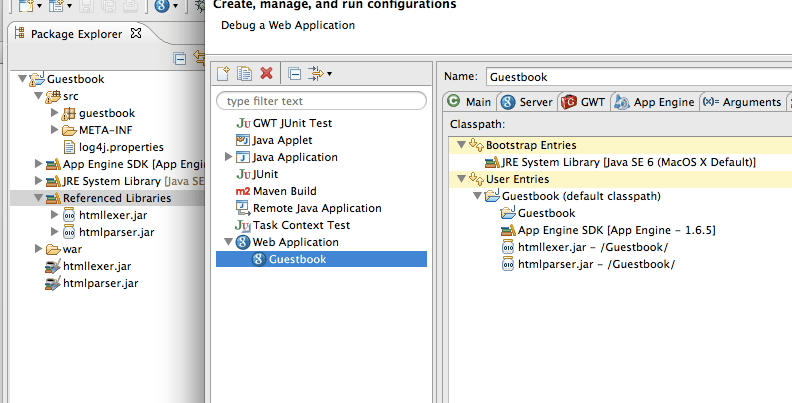792x403 pixels.
Task: Duplicate the selected launch configuration
Action: point(245,74)
